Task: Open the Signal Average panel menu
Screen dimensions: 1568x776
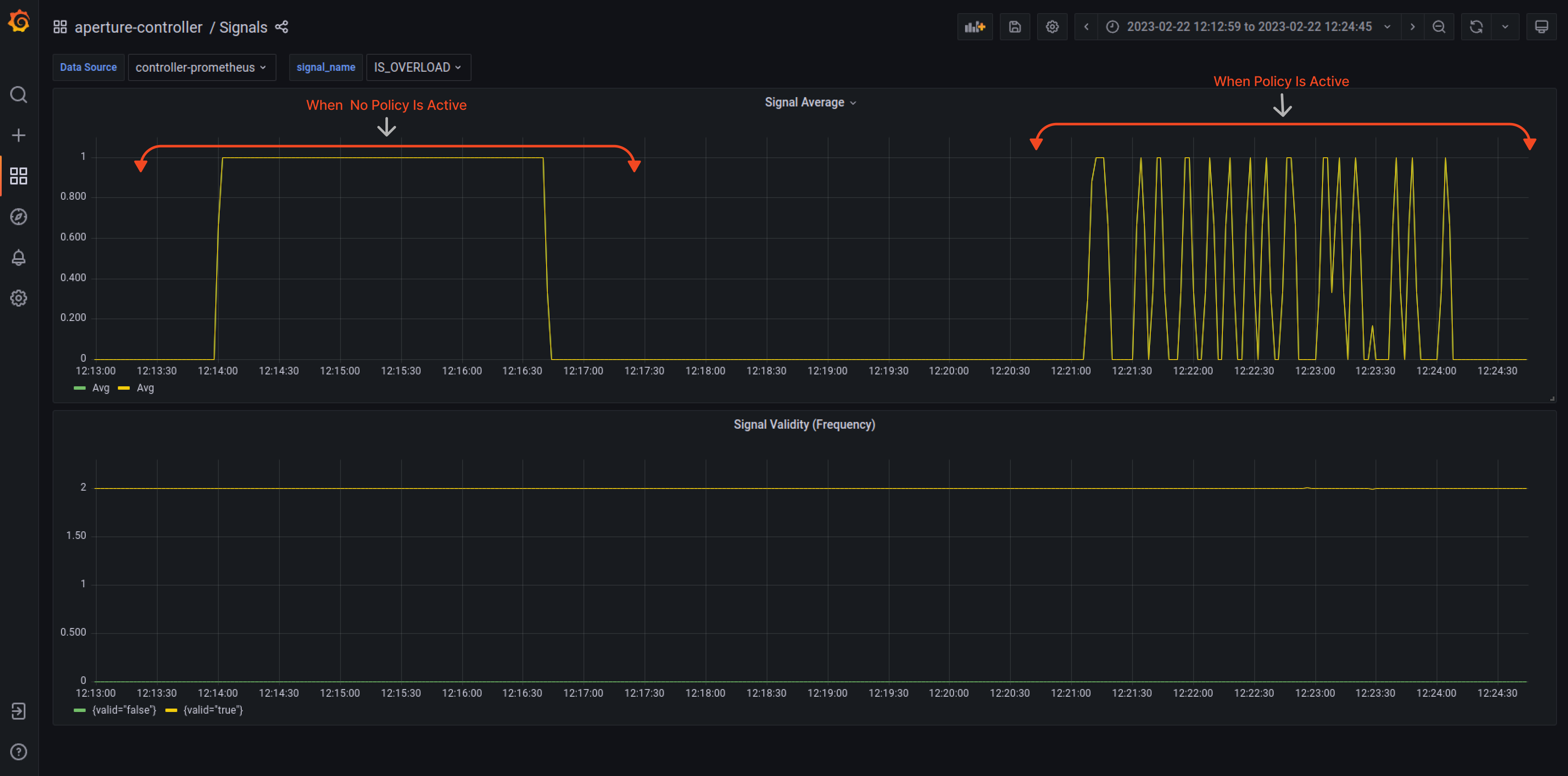Action: 810,102
